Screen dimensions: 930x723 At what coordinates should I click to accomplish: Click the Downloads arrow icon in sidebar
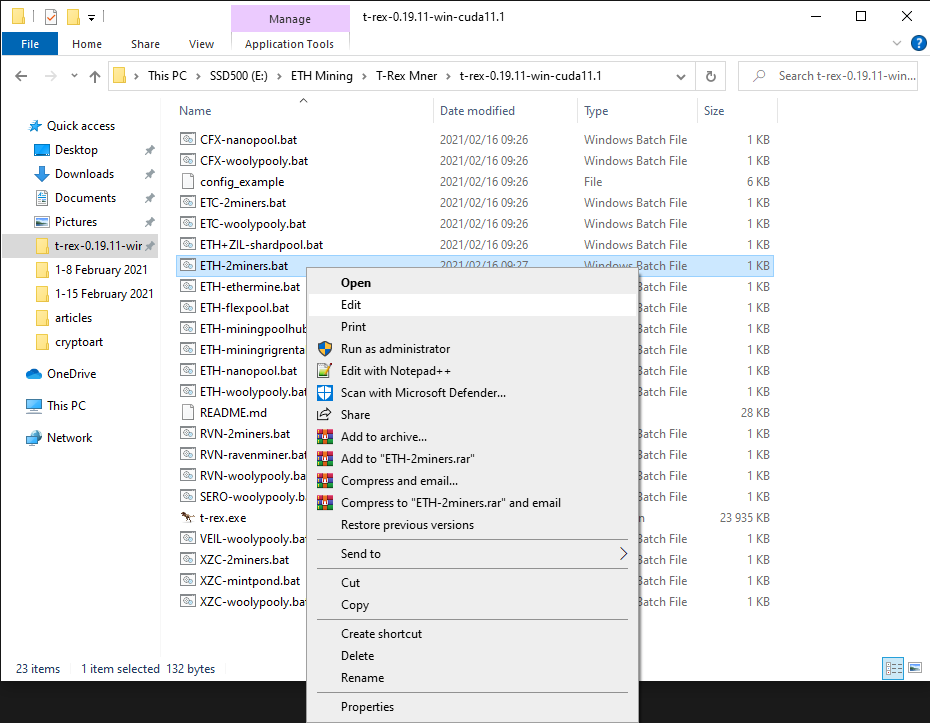42,174
